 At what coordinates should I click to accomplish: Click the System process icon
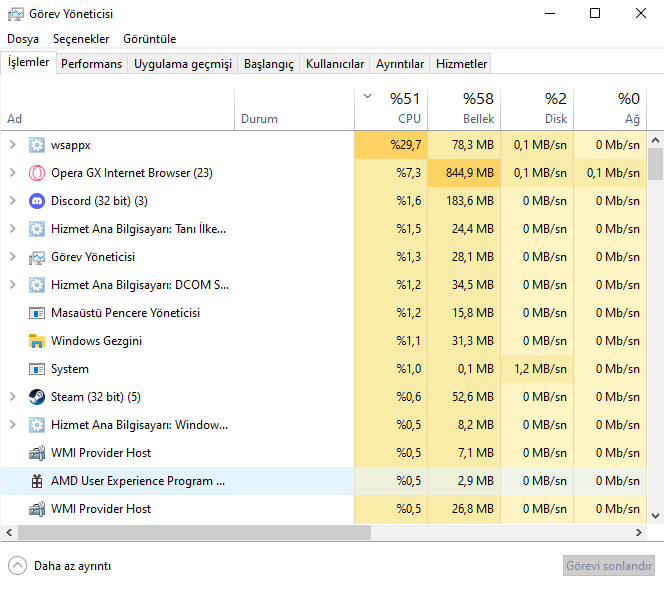(x=37, y=369)
